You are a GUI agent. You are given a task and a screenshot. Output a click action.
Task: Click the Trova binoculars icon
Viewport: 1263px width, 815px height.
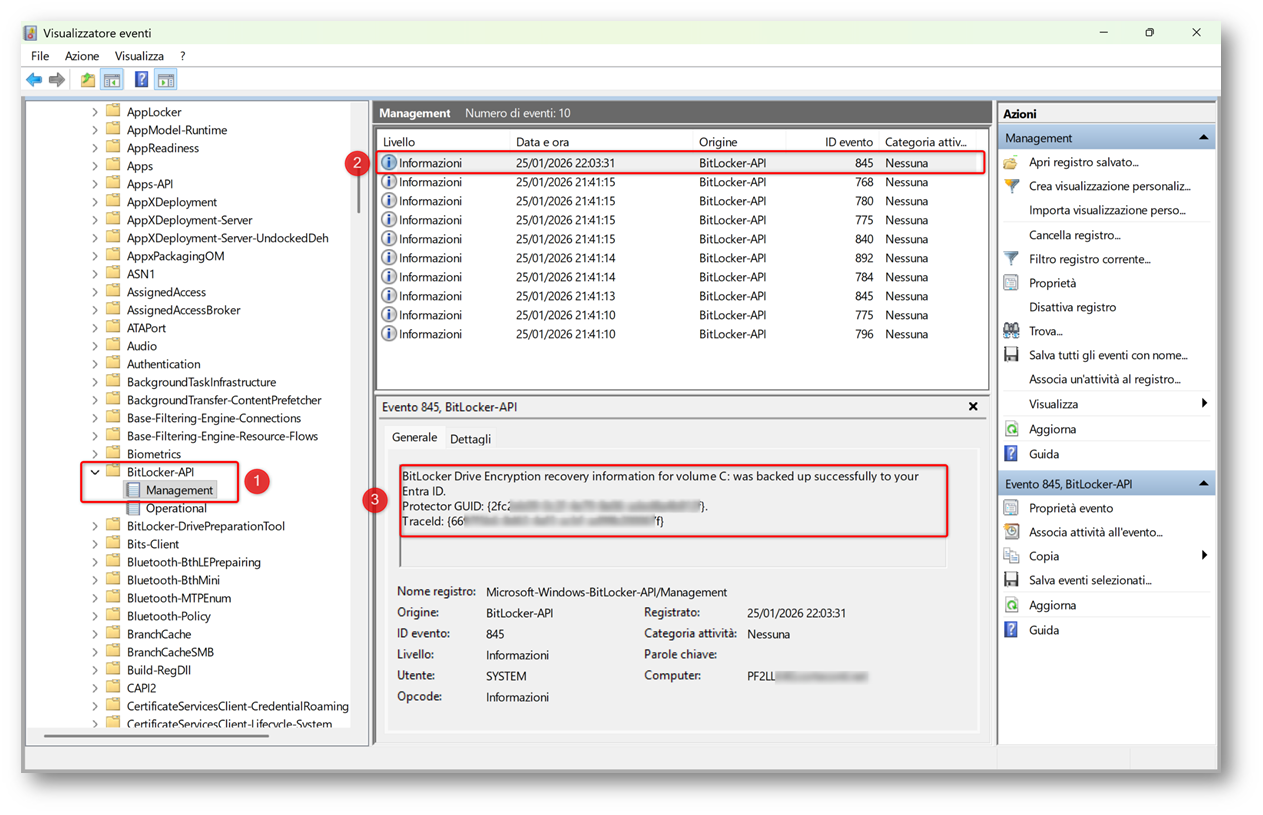pos(1011,331)
